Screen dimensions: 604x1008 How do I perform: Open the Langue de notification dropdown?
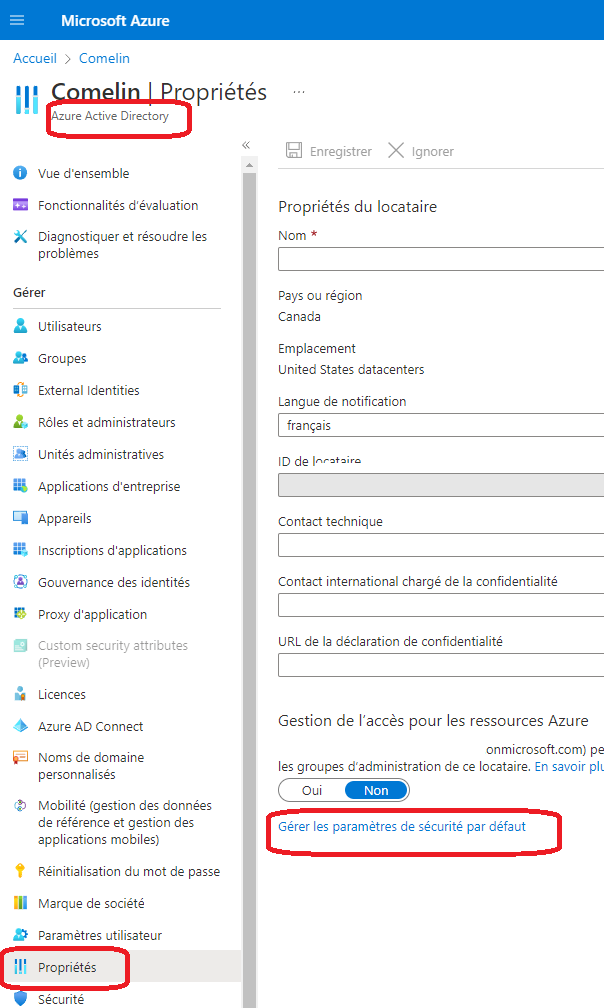[441, 426]
